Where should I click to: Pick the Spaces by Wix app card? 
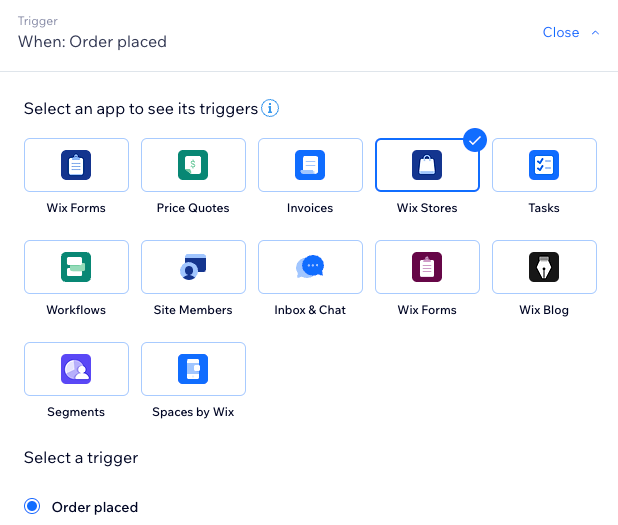(194, 369)
